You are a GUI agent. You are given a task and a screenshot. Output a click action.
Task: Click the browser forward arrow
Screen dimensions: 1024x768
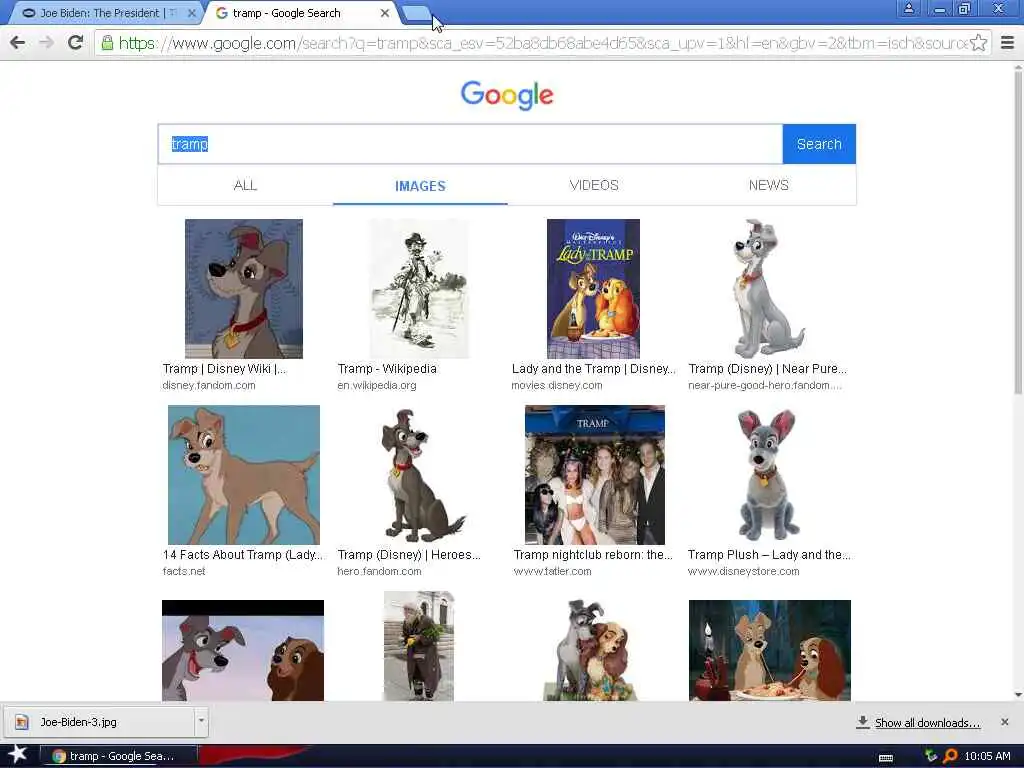coord(46,43)
